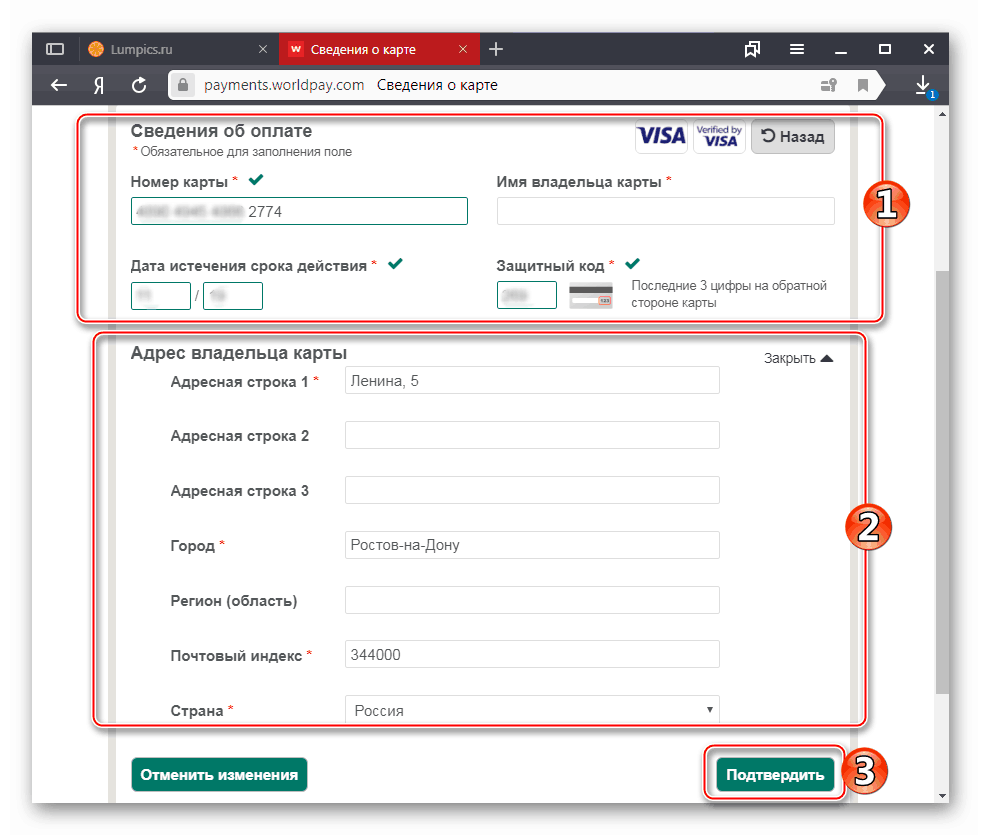
Task: Click the Последние 3 цифры hint text
Action: (729, 294)
